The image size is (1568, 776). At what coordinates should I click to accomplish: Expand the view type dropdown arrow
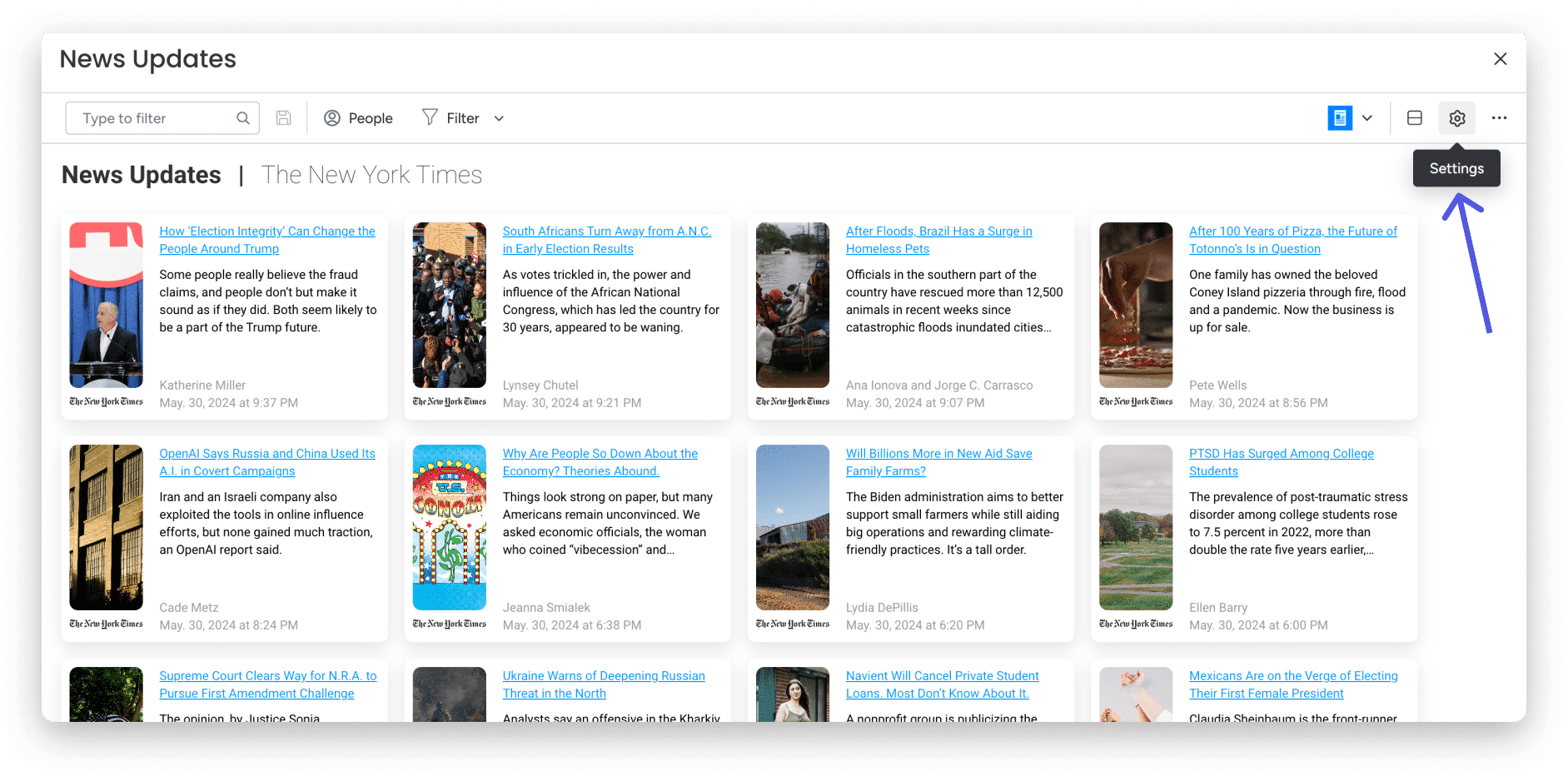click(x=1367, y=118)
